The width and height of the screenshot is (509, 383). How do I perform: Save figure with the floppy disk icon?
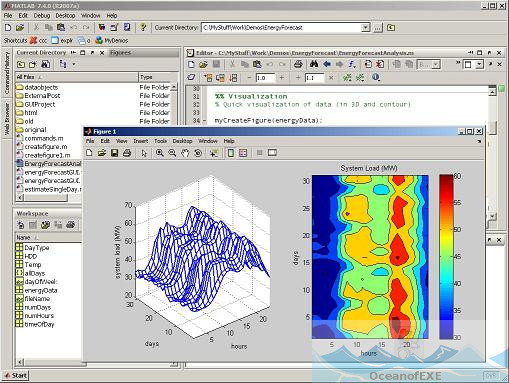(114, 153)
